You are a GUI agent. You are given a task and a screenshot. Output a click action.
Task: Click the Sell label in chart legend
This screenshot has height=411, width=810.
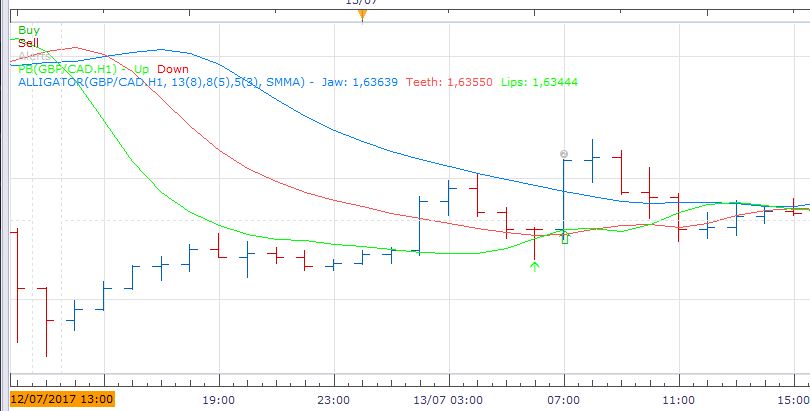(28, 43)
